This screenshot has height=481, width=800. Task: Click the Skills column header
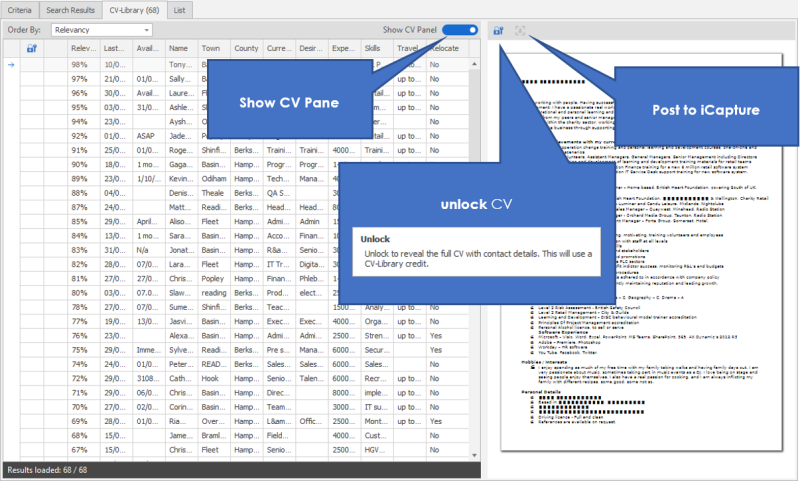click(374, 48)
